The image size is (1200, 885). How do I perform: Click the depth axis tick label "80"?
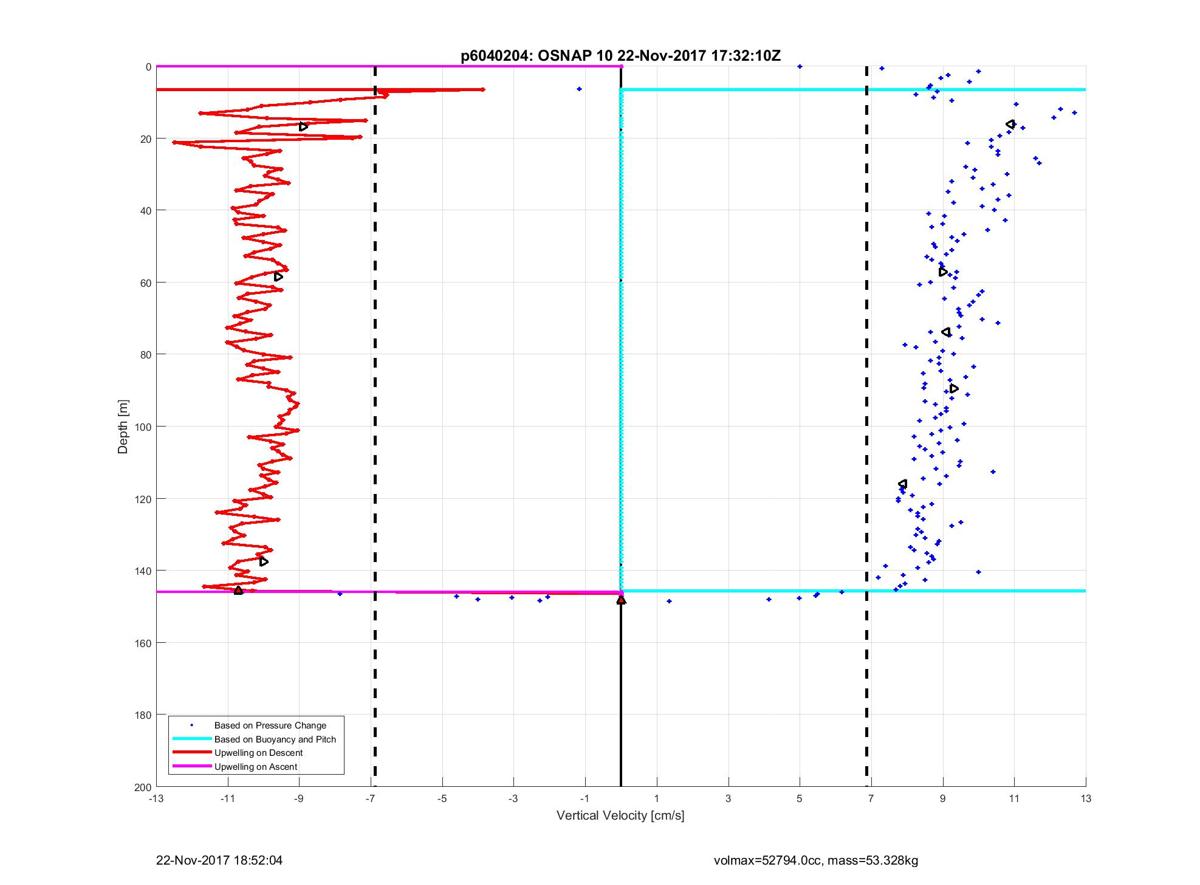tap(145, 355)
